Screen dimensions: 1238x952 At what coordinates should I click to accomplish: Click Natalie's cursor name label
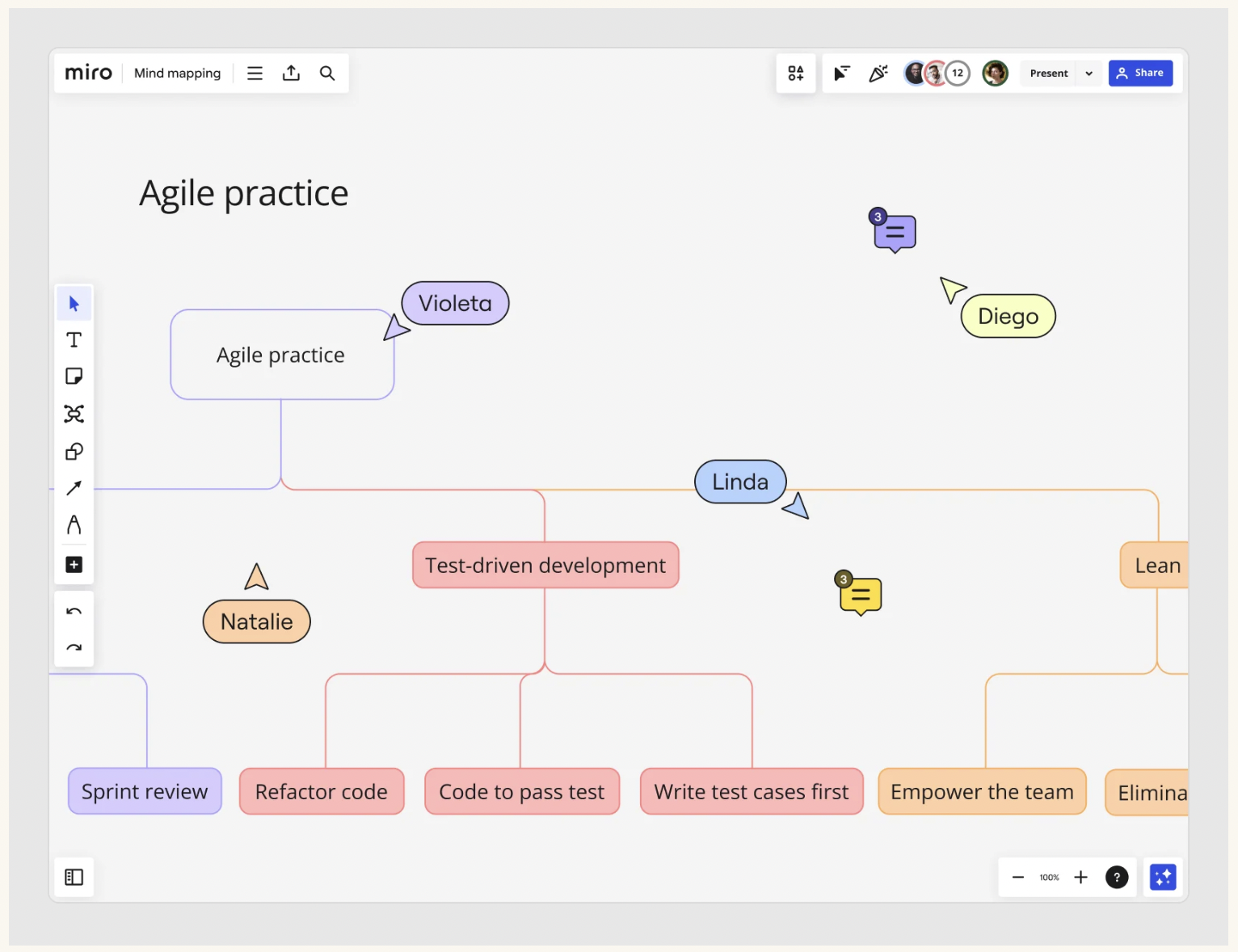coord(256,621)
